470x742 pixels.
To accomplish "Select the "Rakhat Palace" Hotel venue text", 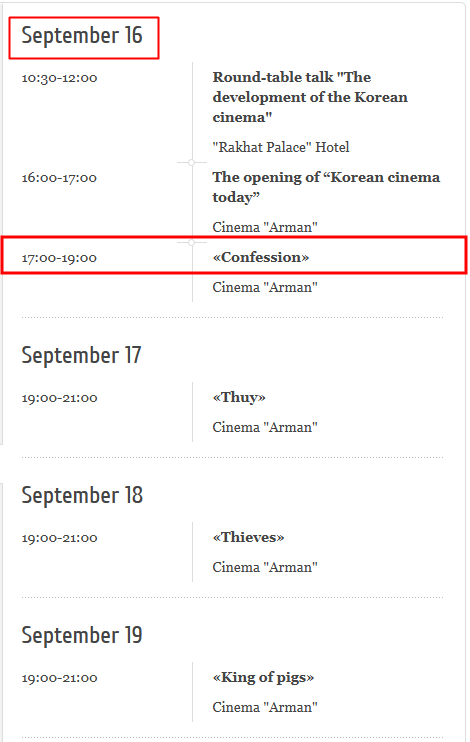I will [x=281, y=147].
